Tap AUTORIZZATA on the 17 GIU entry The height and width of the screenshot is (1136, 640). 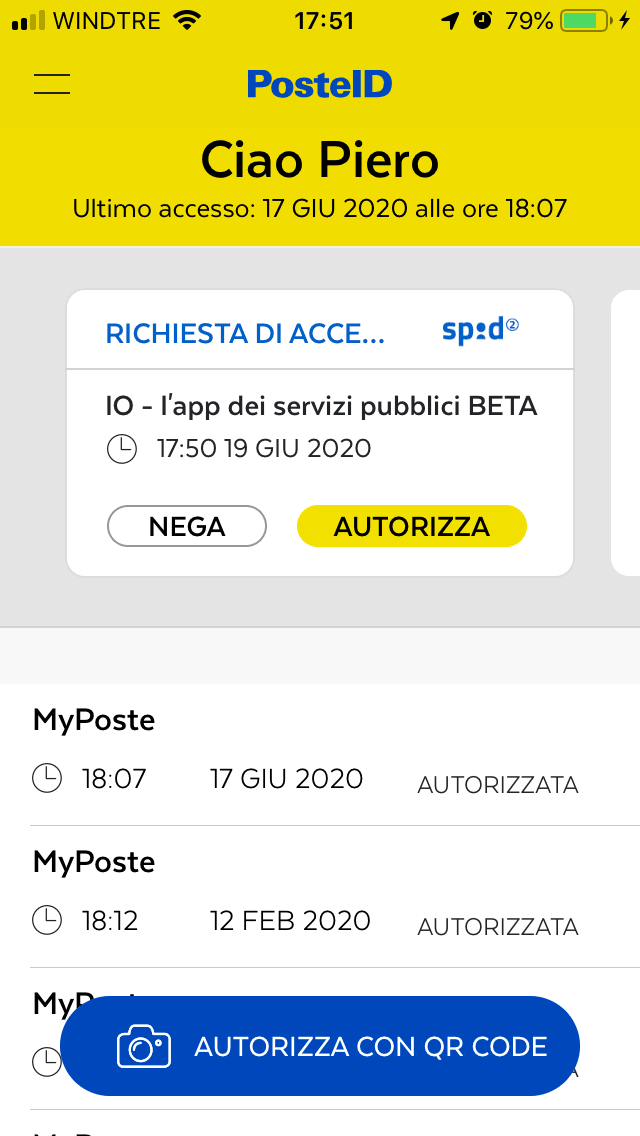(x=497, y=785)
